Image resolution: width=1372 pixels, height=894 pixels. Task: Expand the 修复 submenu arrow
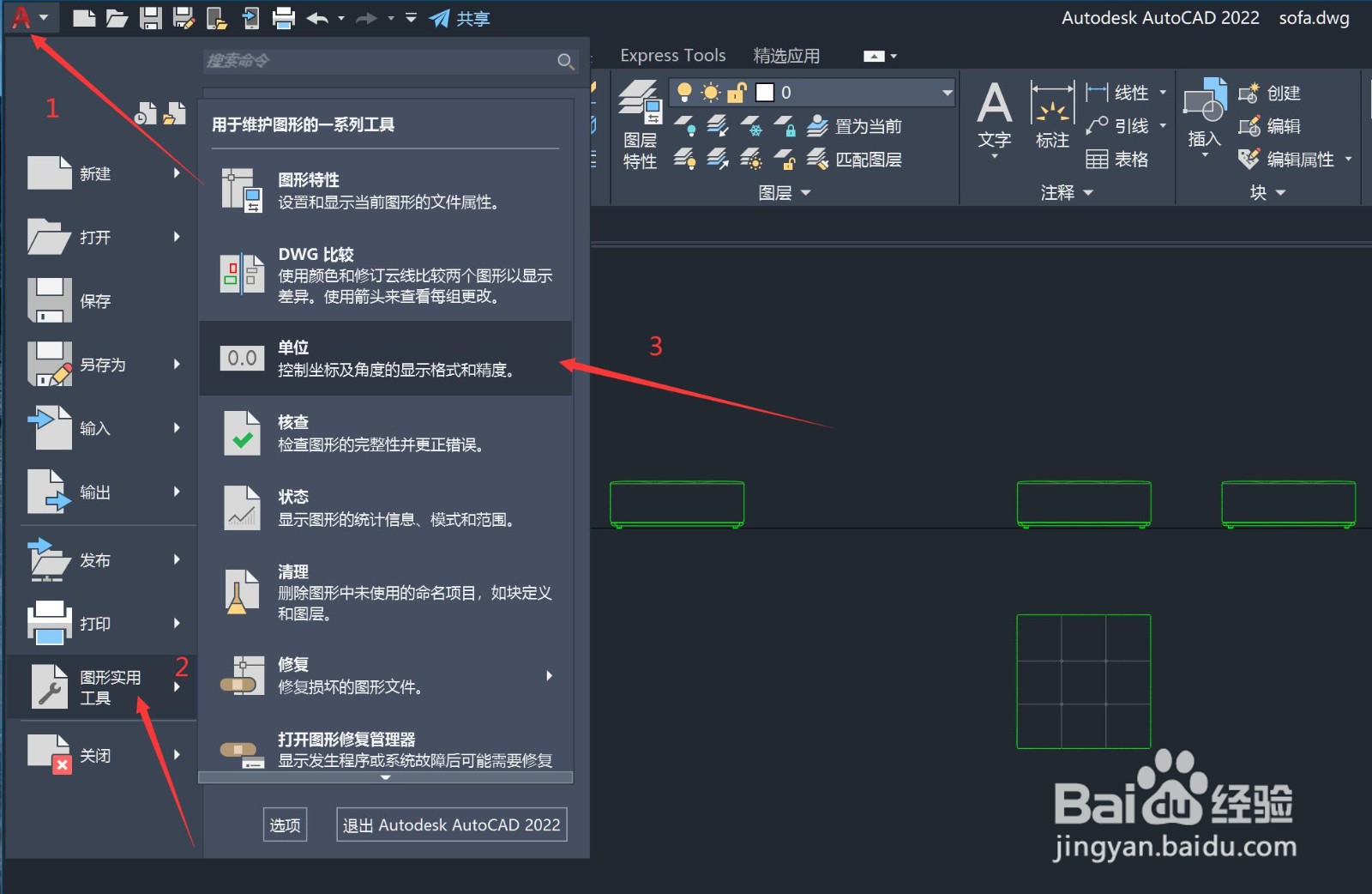click(550, 676)
